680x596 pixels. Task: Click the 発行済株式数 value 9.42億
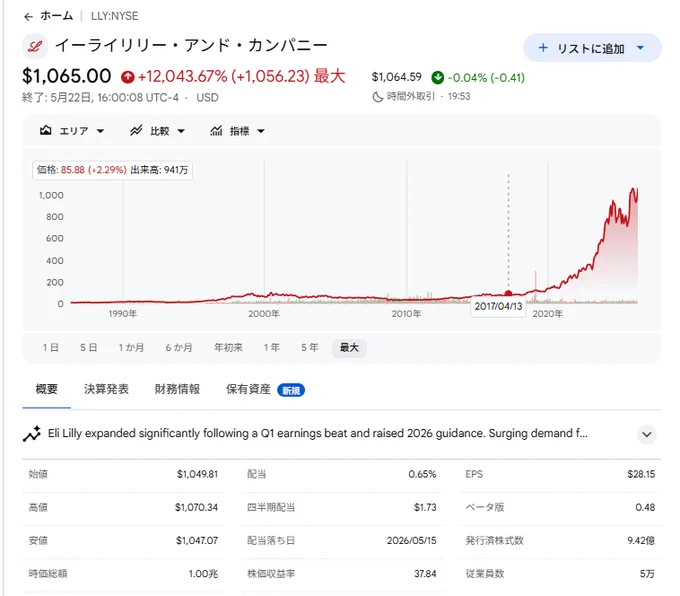641,540
